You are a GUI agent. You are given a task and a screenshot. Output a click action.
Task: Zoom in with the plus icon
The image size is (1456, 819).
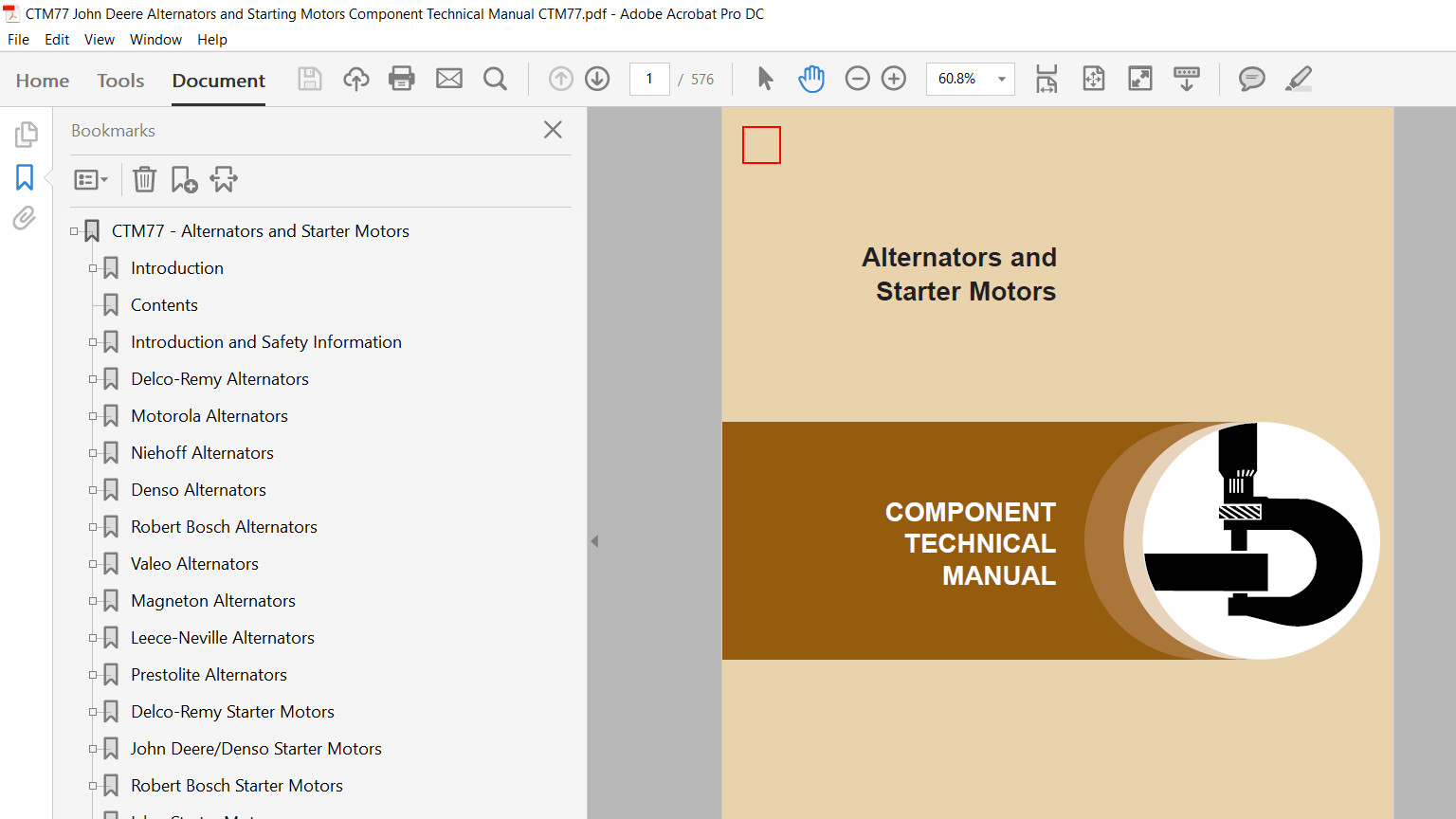coord(894,79)
